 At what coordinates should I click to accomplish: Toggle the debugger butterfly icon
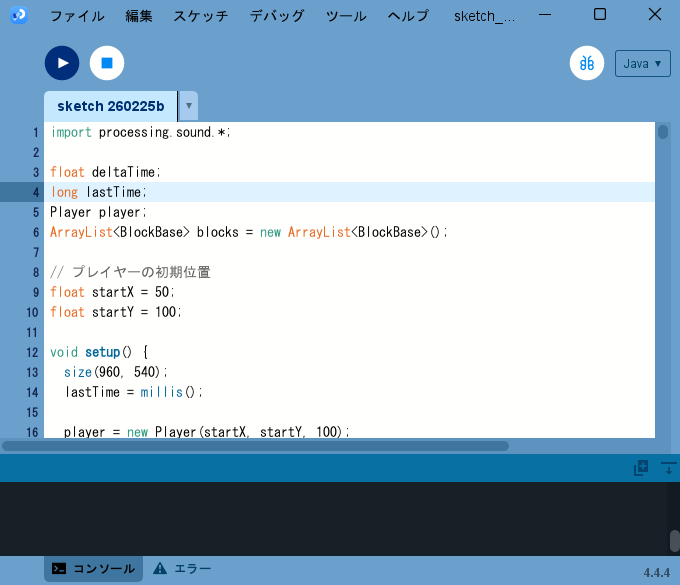tap(587, 63)
